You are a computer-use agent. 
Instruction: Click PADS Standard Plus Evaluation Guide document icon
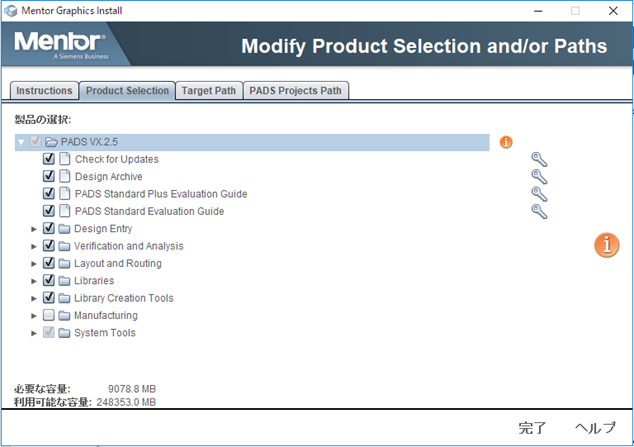(64, 194)
